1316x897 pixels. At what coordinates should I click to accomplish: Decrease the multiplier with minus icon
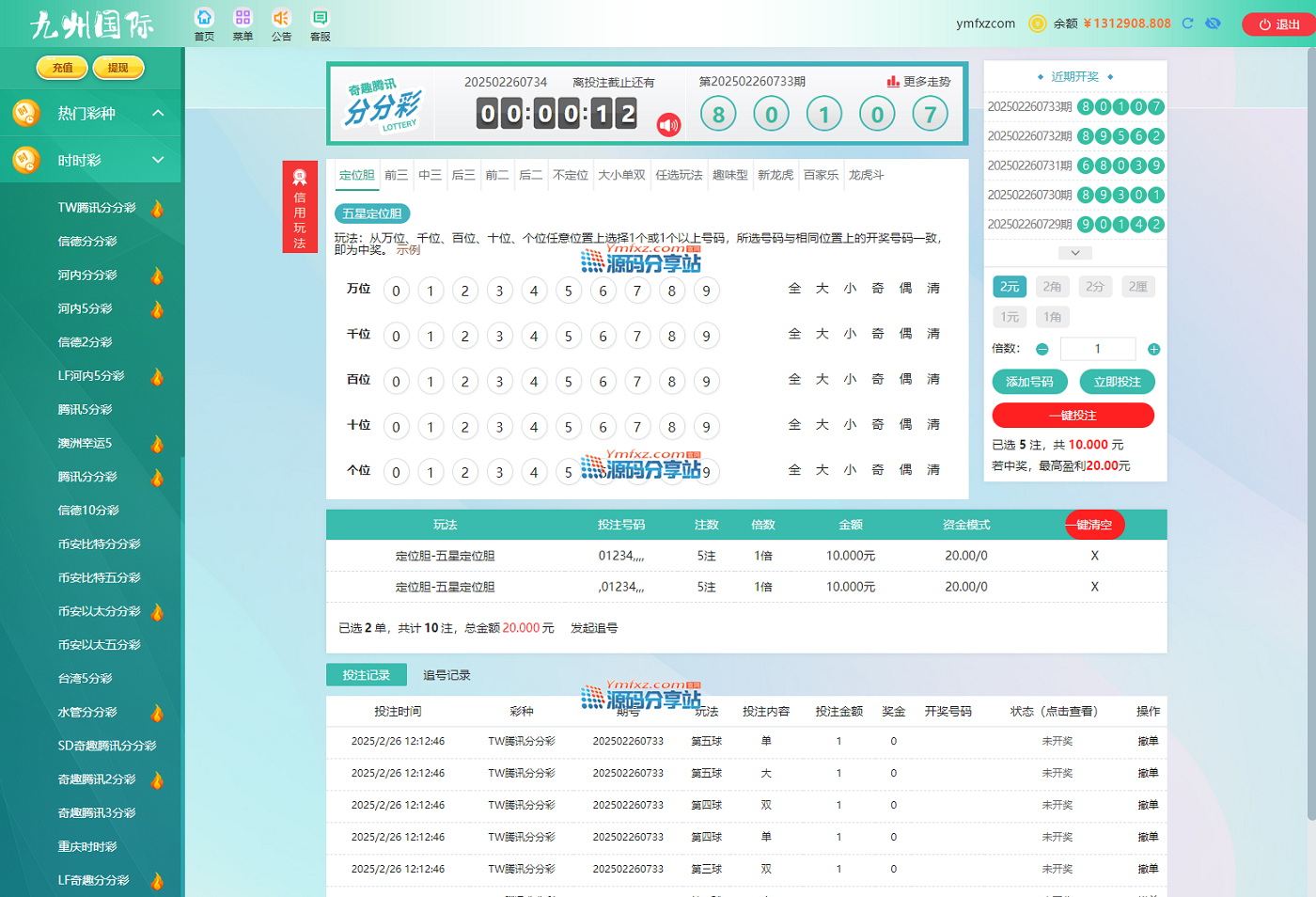click(1042, 349)
